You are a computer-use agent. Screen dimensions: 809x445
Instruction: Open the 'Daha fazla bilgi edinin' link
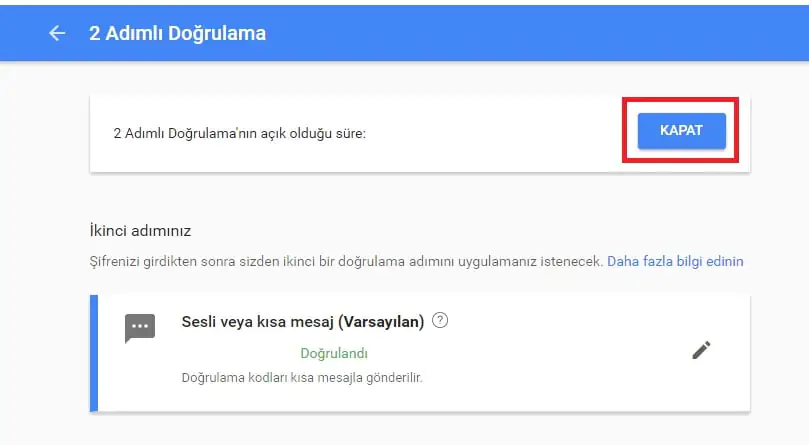(675, 261)
